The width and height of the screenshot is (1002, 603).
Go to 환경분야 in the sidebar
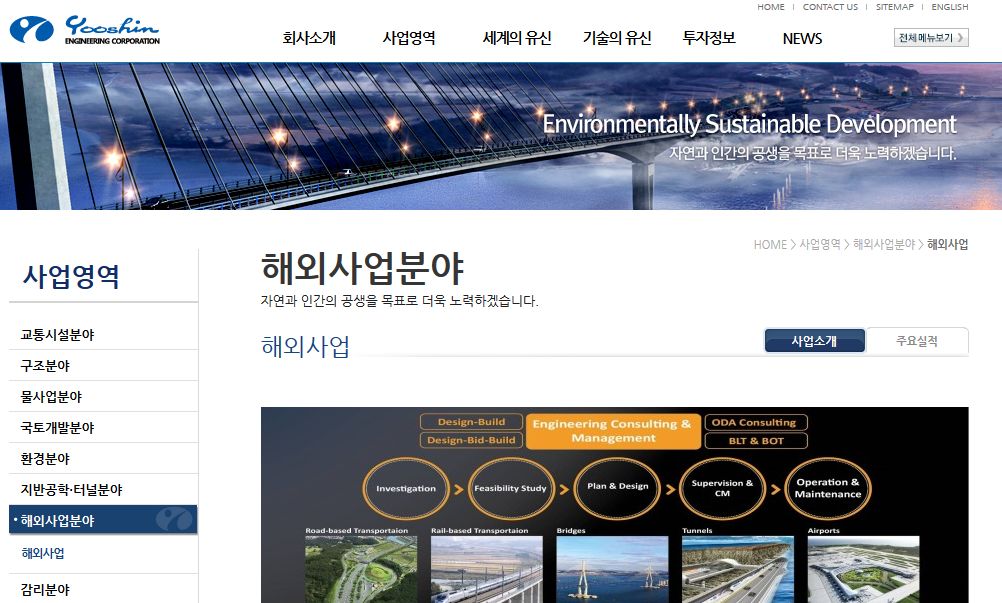[x=46, y=459]
